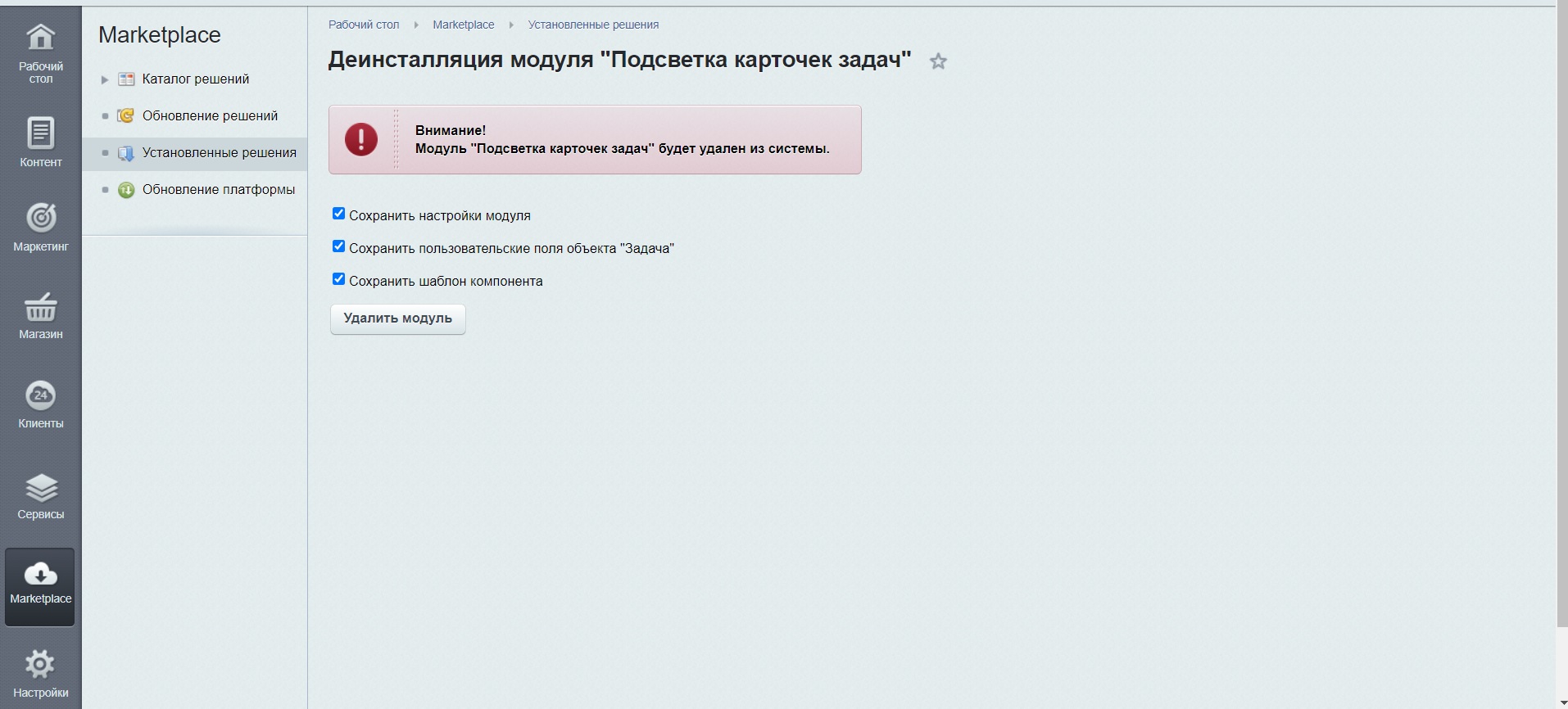Screen dimensions: 1568x709
Task: Open the Рабочий стол home icon in sidebar
Action: (40, 38)
